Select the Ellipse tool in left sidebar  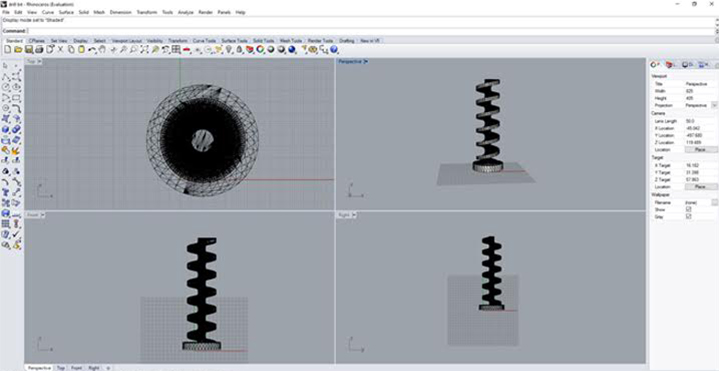(x=17, y=87)
